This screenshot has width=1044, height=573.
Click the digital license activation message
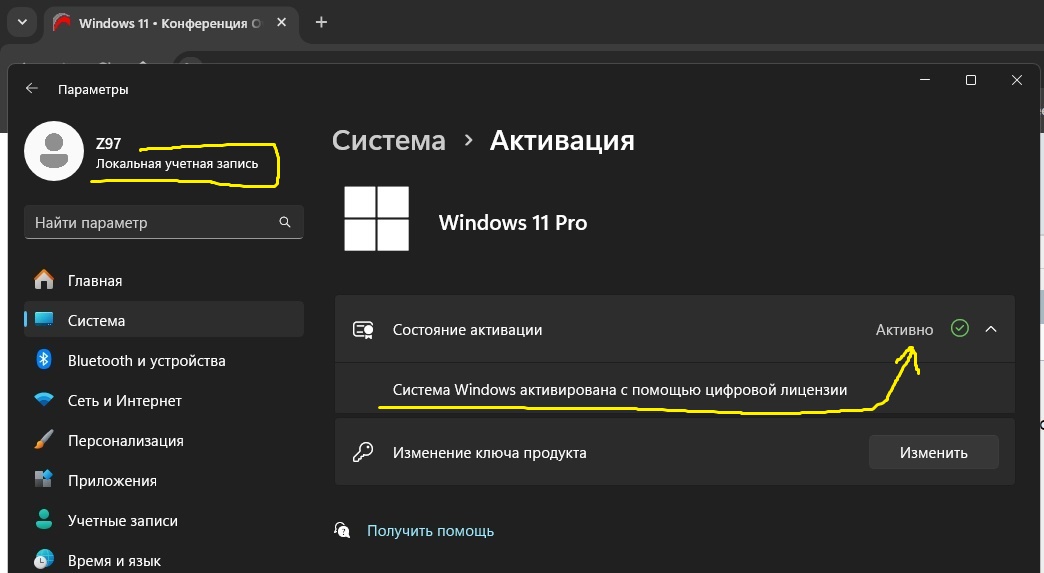(x=620, y=389)
